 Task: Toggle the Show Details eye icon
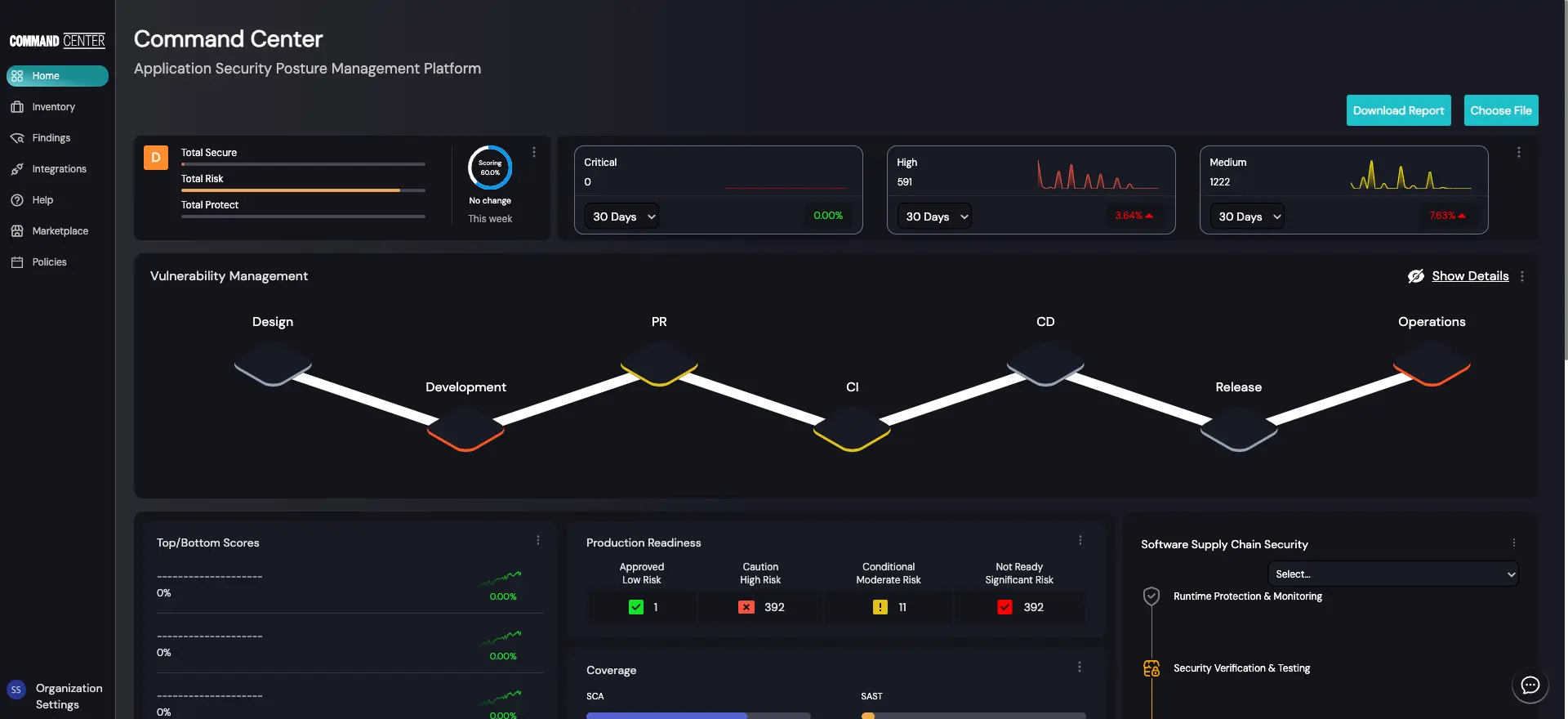click(x=1415, y=276)
